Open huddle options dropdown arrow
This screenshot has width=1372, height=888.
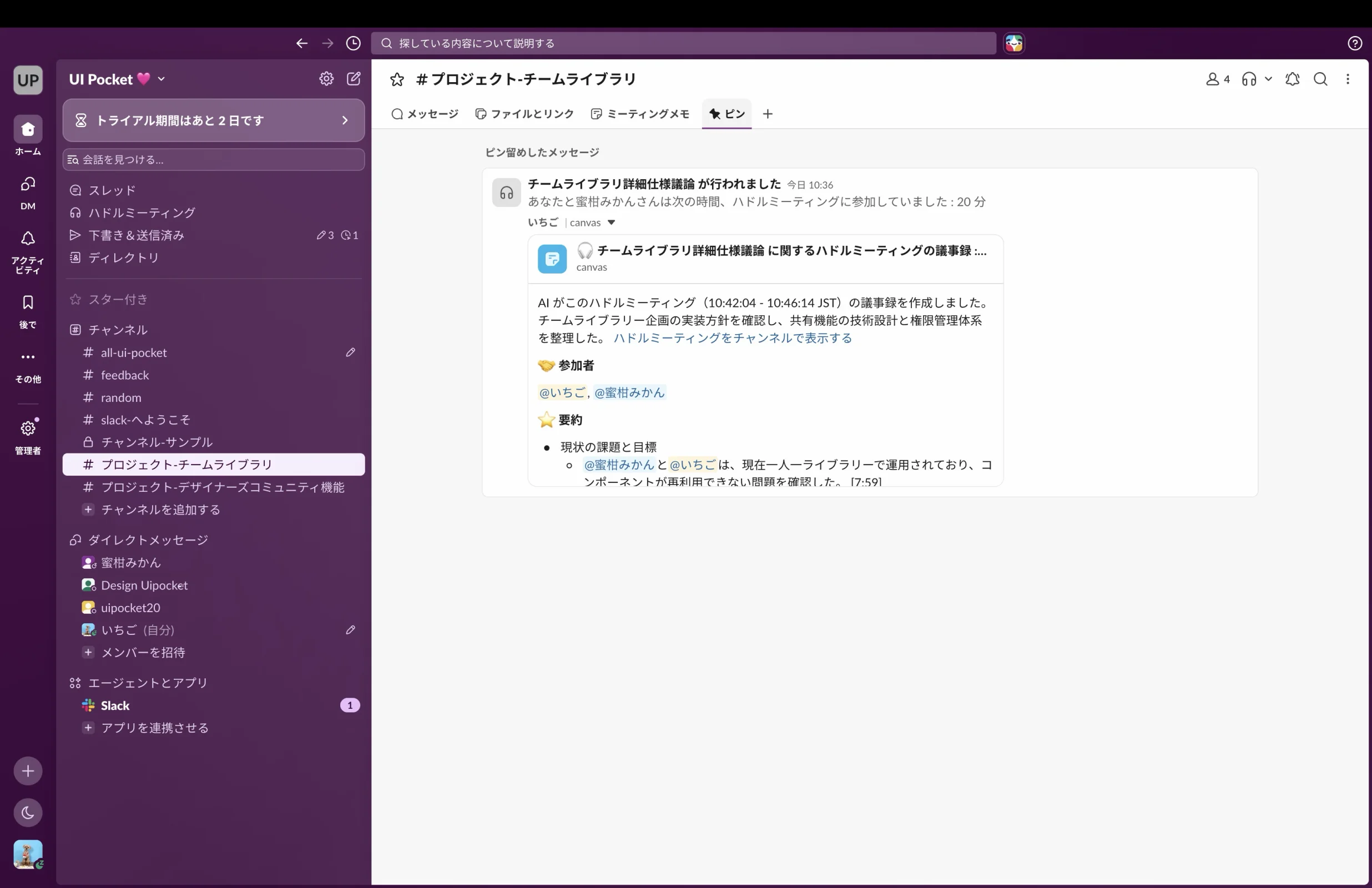click(x=1268, y=79)
